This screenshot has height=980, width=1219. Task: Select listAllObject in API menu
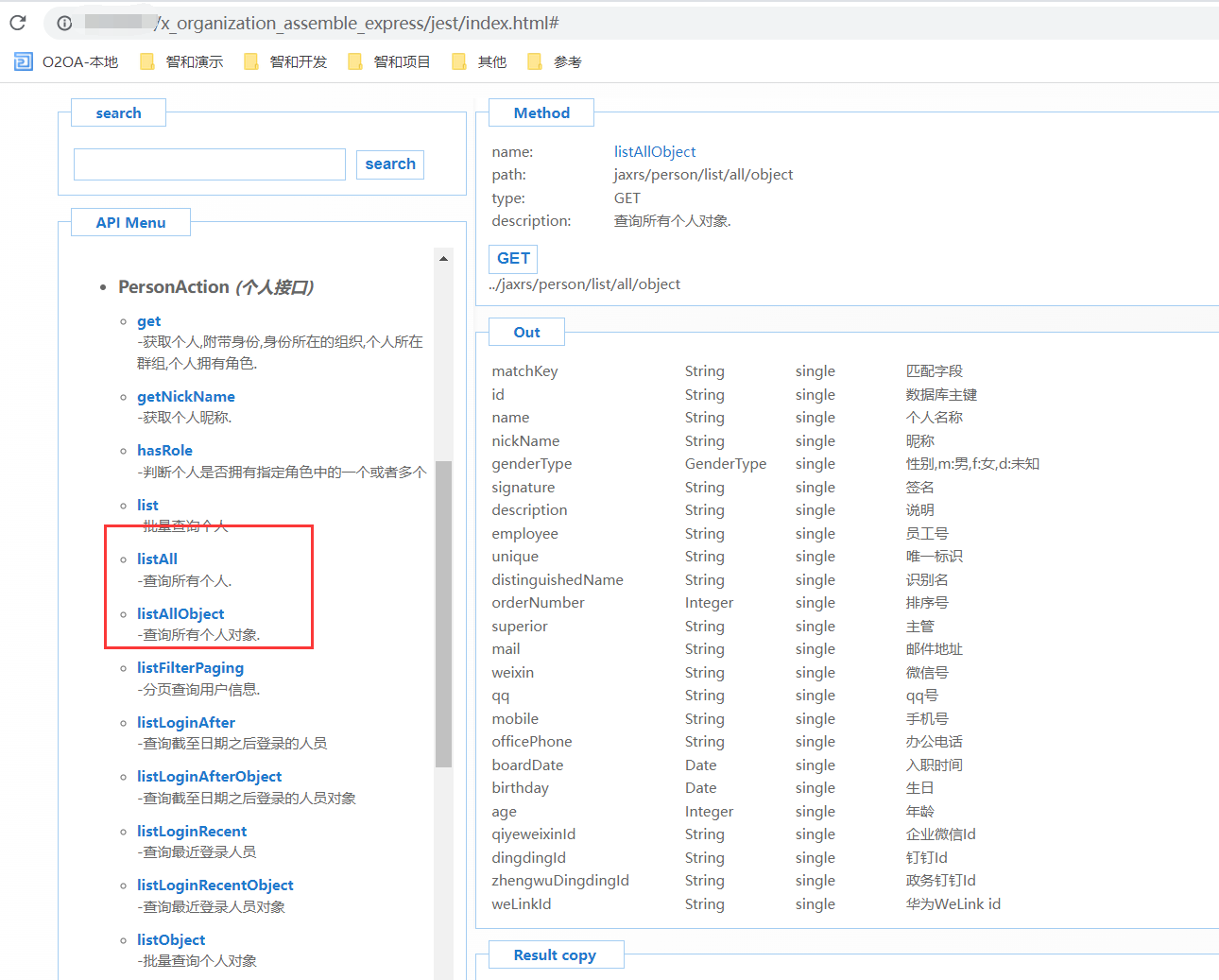point(180,614)
